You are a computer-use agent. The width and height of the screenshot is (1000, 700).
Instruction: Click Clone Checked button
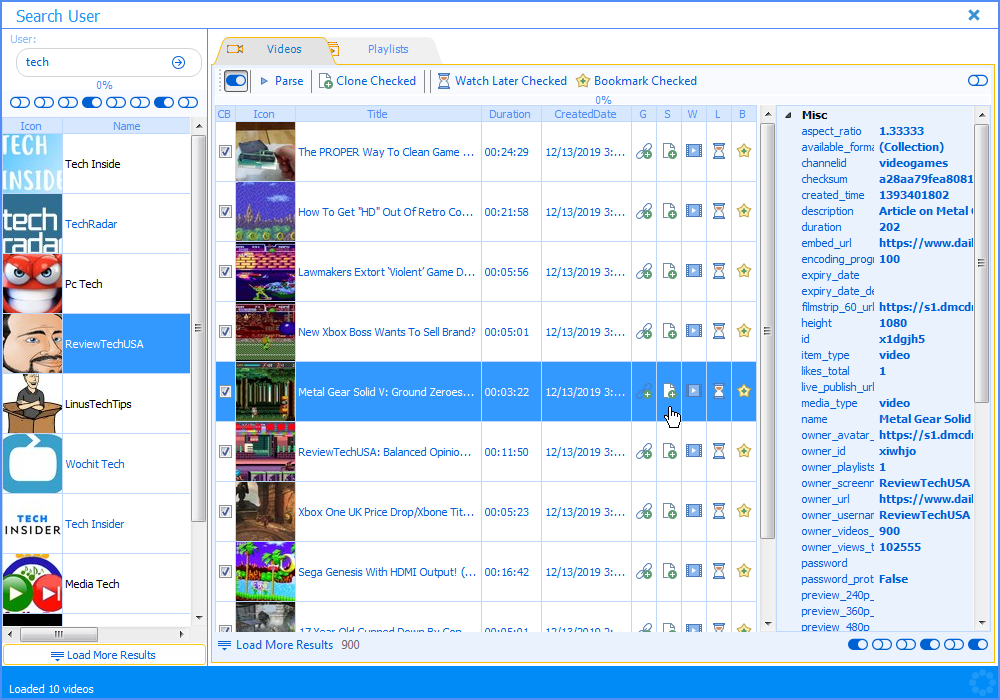pos(367,81)
